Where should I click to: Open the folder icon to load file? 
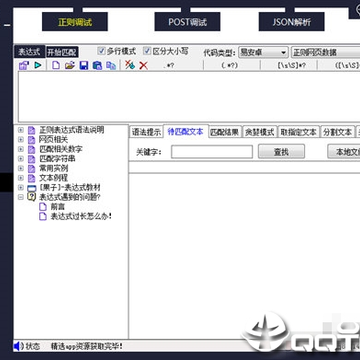[x=70, y=65]
